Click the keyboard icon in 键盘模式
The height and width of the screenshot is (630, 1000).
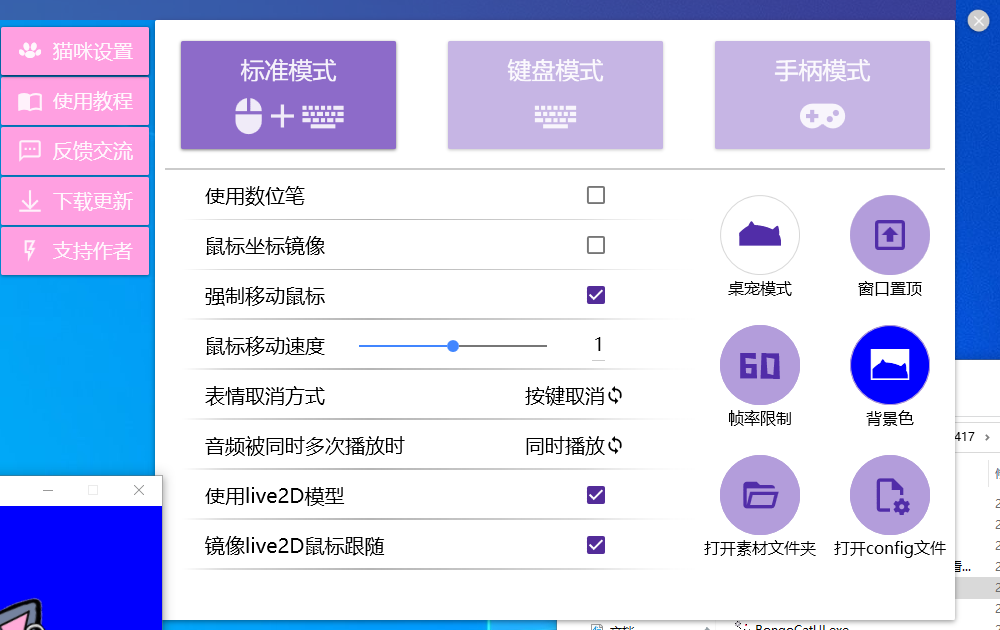point(555,117)
